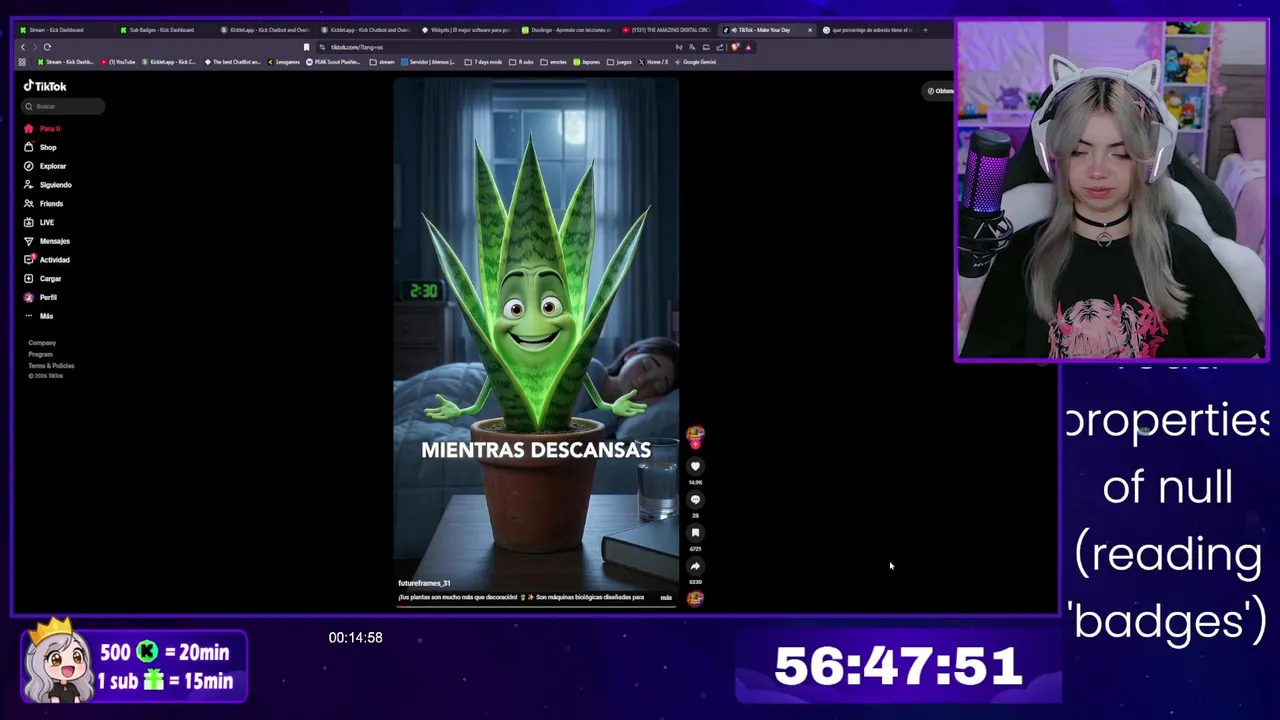Open YouTube bookmark in bookmarks bar
Image resolution: width=1280 pixels, height=720 pixels.
tap(118, 62)
